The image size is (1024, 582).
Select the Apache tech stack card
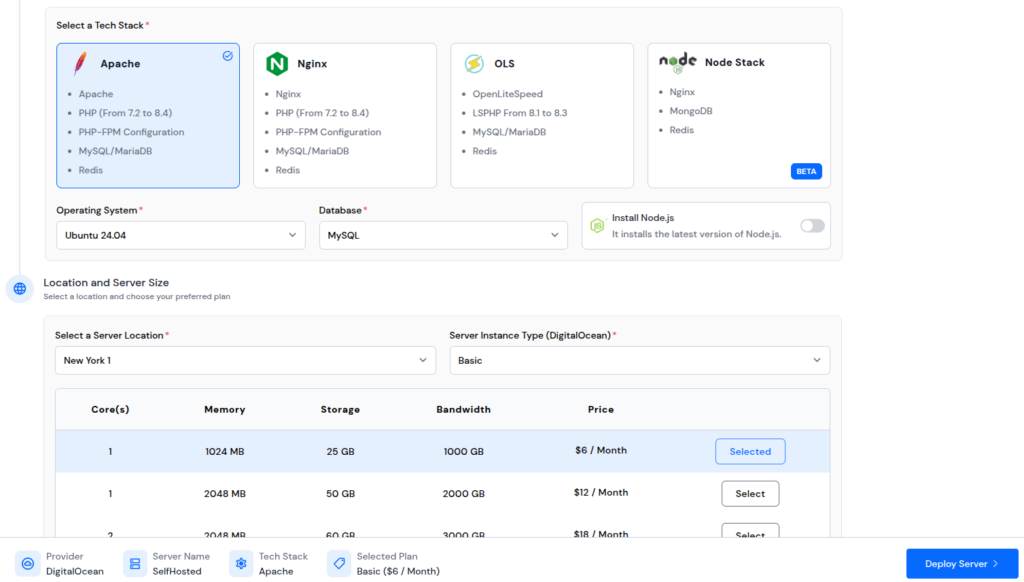[x=148, y=116]
